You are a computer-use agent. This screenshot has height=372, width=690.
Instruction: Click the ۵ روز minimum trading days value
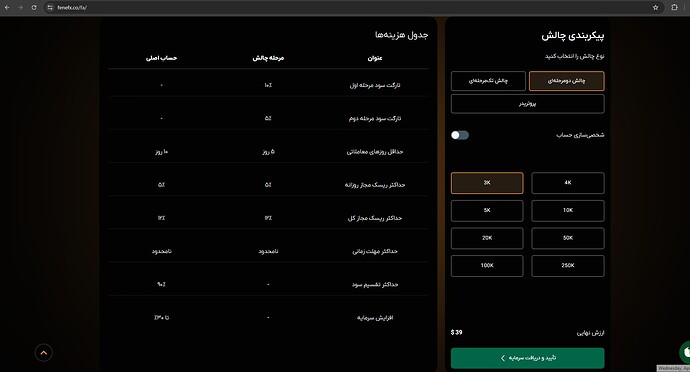pos(268,152)
